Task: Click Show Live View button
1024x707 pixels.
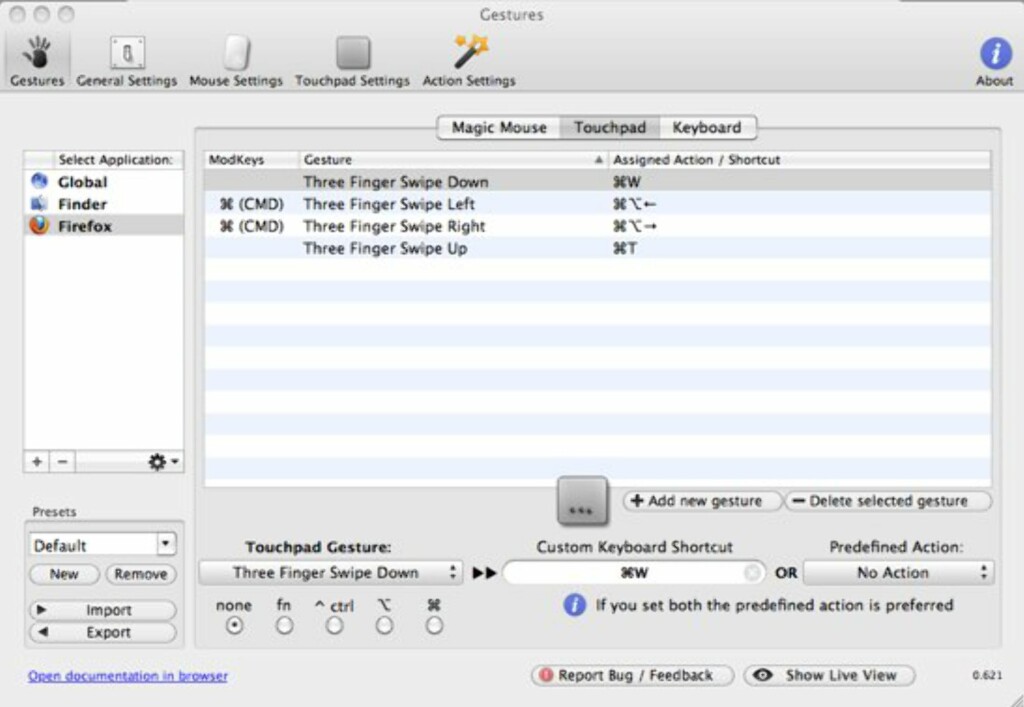Action: 829,675
